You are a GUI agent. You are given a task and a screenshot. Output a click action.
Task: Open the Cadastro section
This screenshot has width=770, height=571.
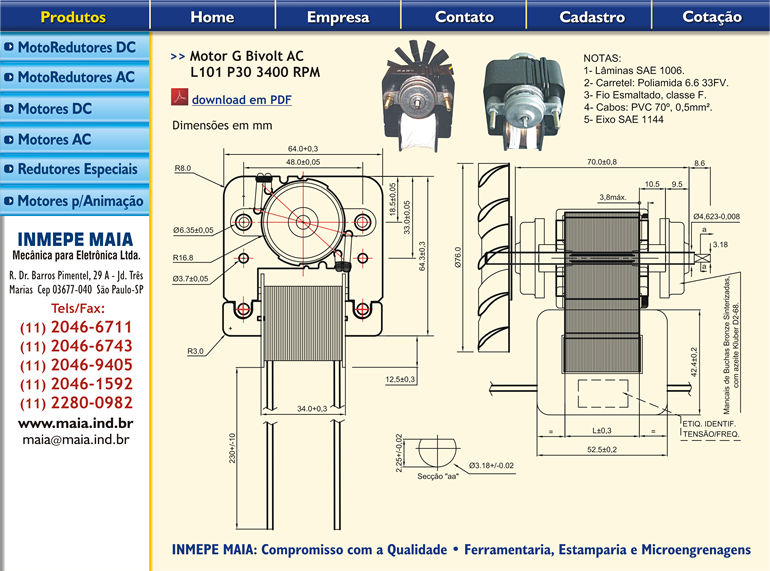click(592, 17)
